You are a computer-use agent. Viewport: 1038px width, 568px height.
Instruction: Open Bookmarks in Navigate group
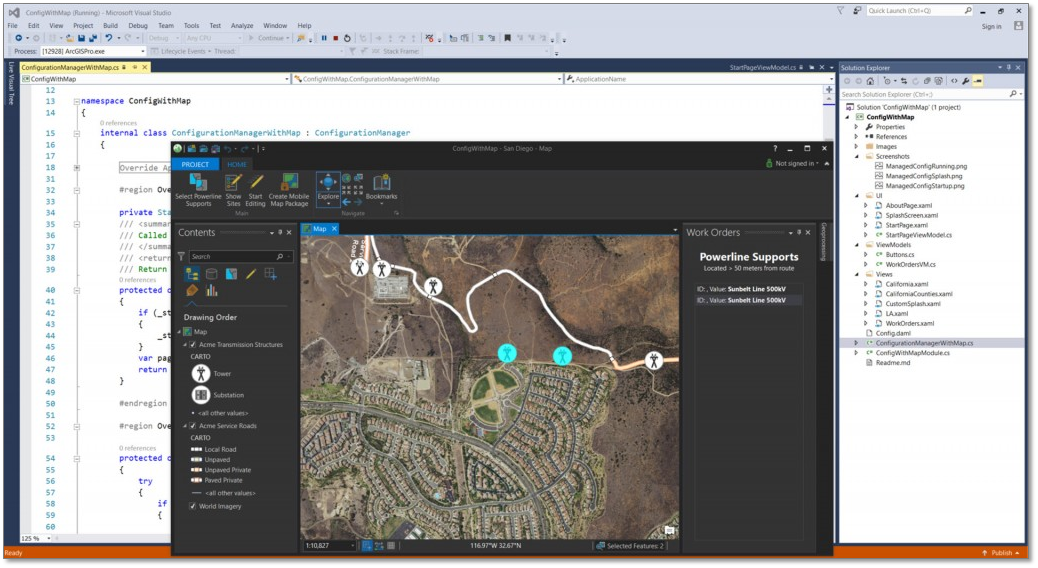[x=382, y=189]
